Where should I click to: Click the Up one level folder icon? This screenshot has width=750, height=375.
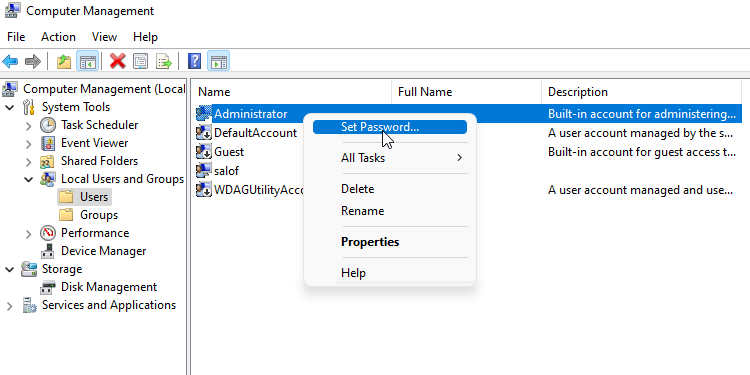coord(64,61)
